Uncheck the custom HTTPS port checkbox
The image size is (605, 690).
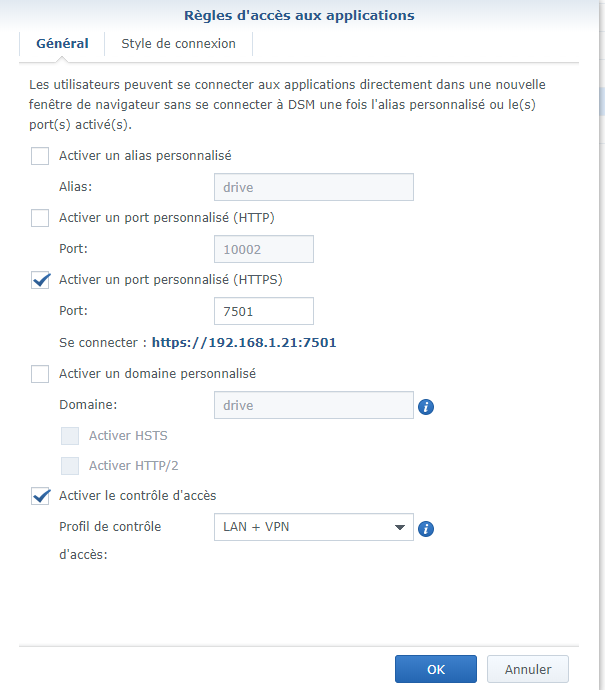[40, 280]
